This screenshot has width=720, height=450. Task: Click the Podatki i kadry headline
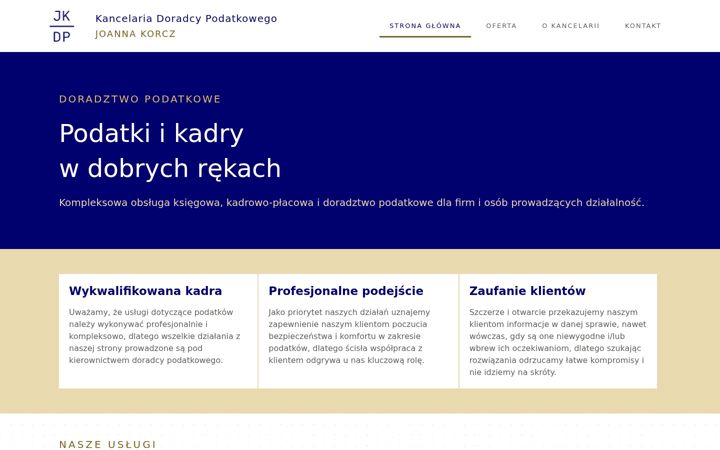(x=151, y=134)
